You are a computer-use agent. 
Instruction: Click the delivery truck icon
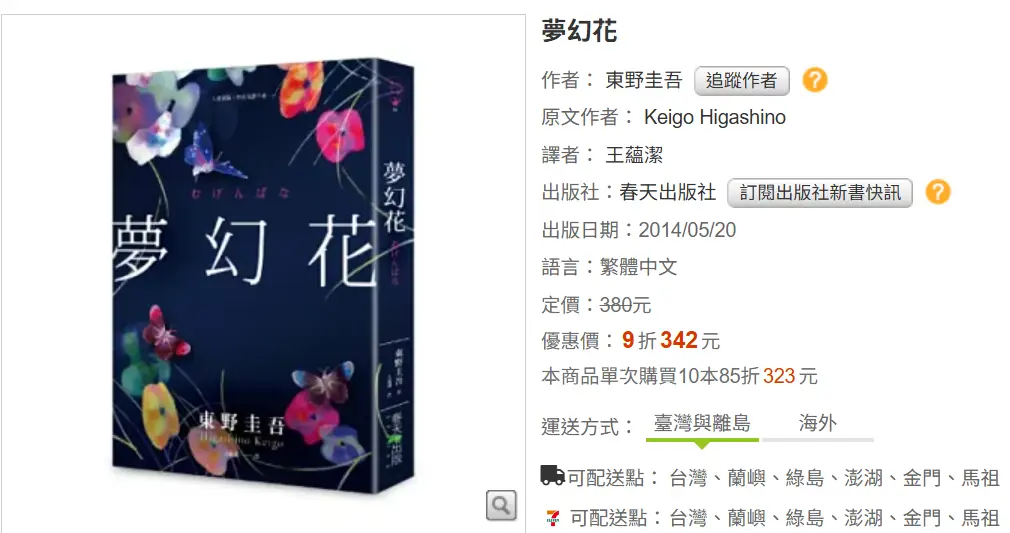pos(552,476)
